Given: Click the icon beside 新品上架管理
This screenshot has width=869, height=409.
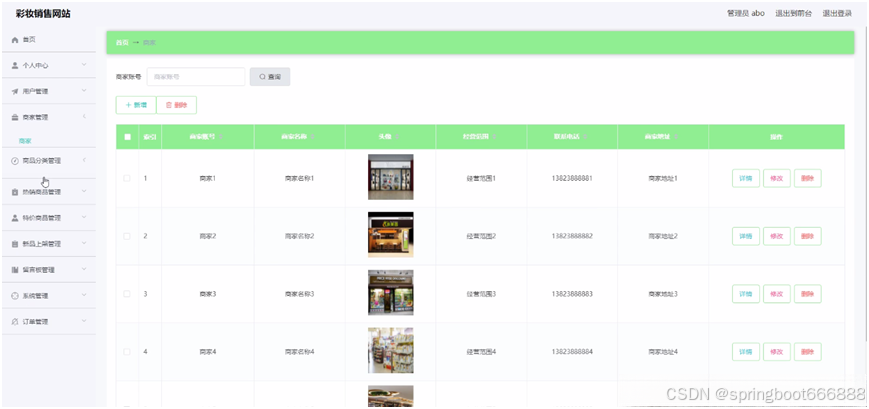Looking at the screenshot, I should 15,244.
